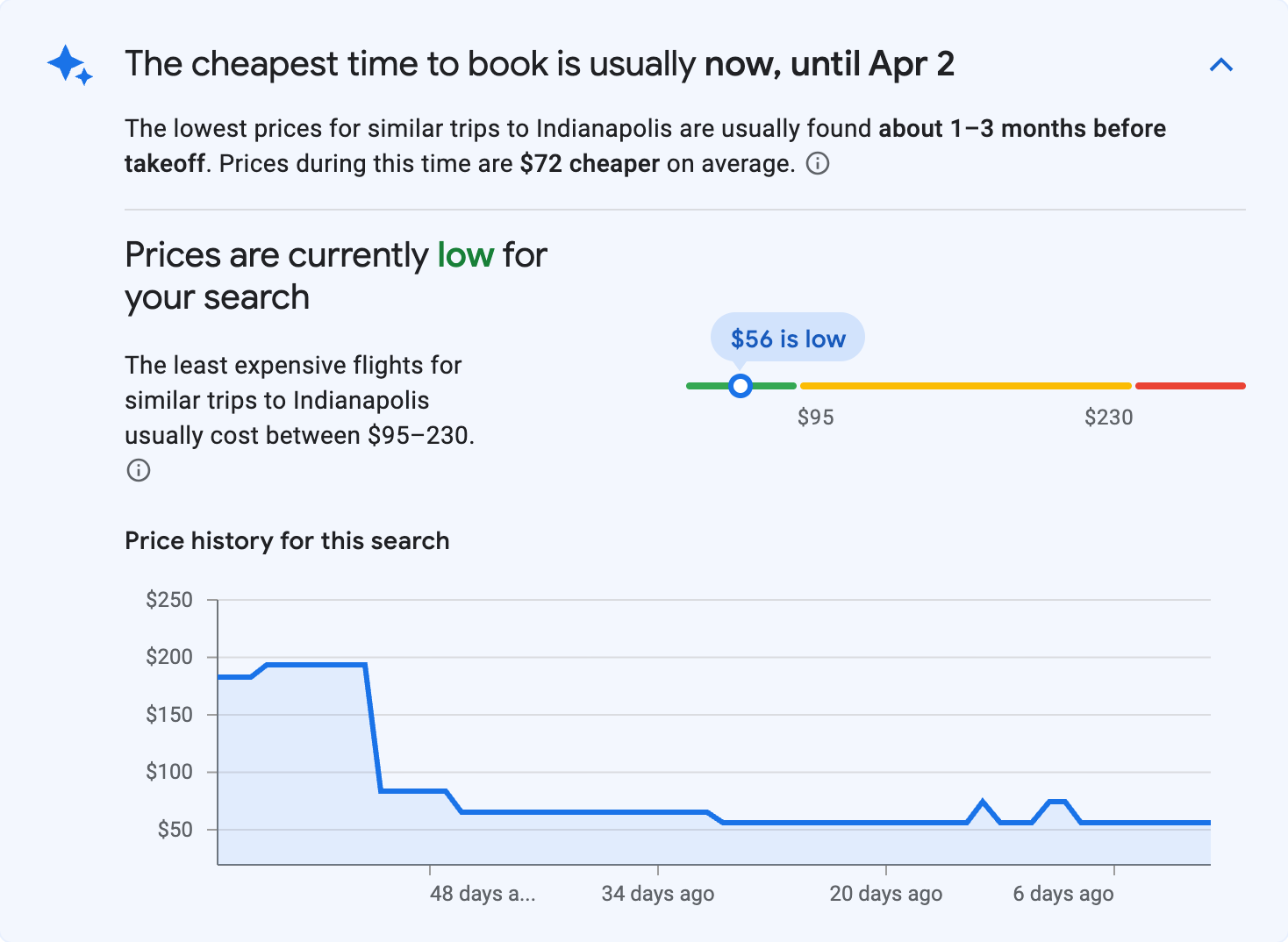
Task: Select the '6 days ago' axis label
Action: (x=1063, y=893)
